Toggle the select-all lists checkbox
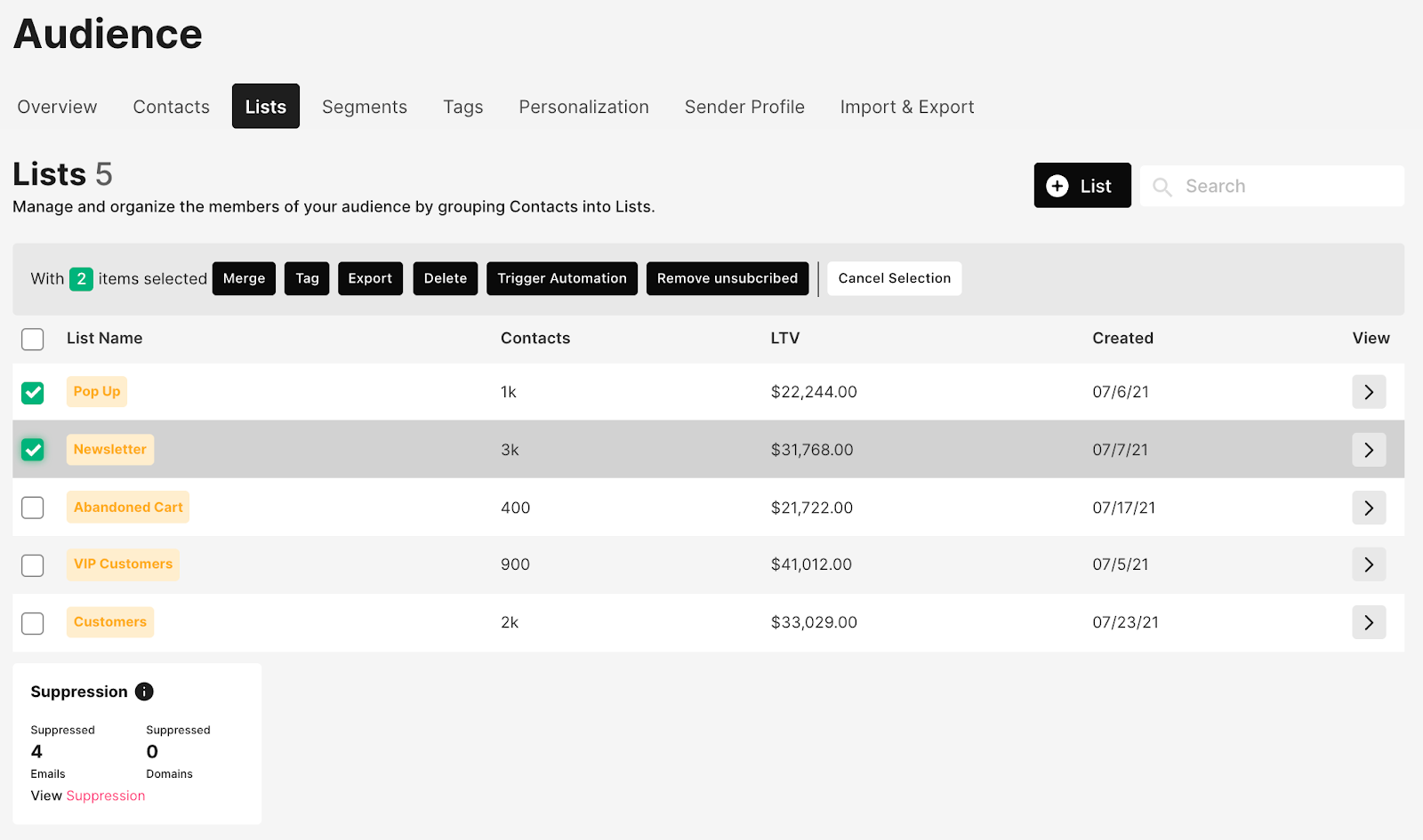This screenshot has width=1423, height=840. pyautogui.click(x=33, y=339)
